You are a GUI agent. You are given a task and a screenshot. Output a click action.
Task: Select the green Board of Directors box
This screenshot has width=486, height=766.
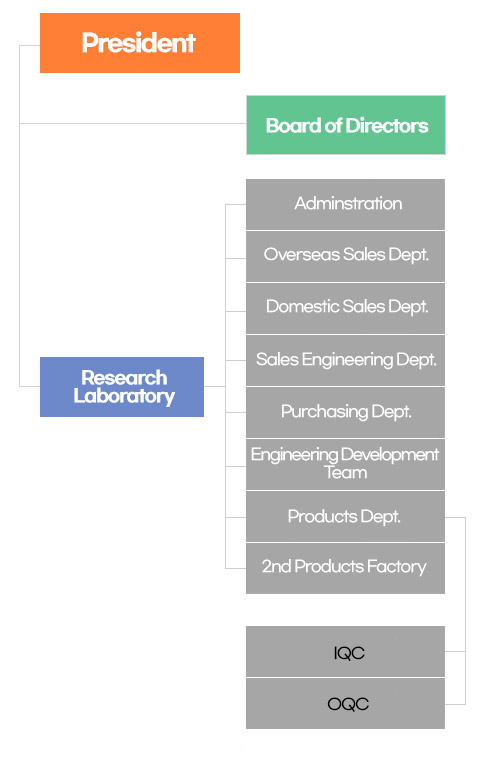(346, 125)
